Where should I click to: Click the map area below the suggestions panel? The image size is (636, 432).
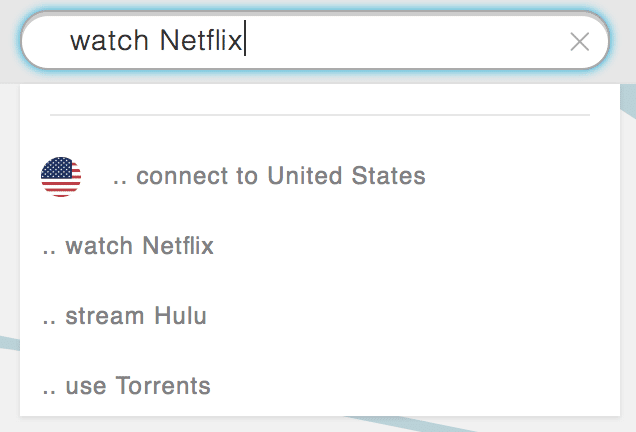point(318,424)
